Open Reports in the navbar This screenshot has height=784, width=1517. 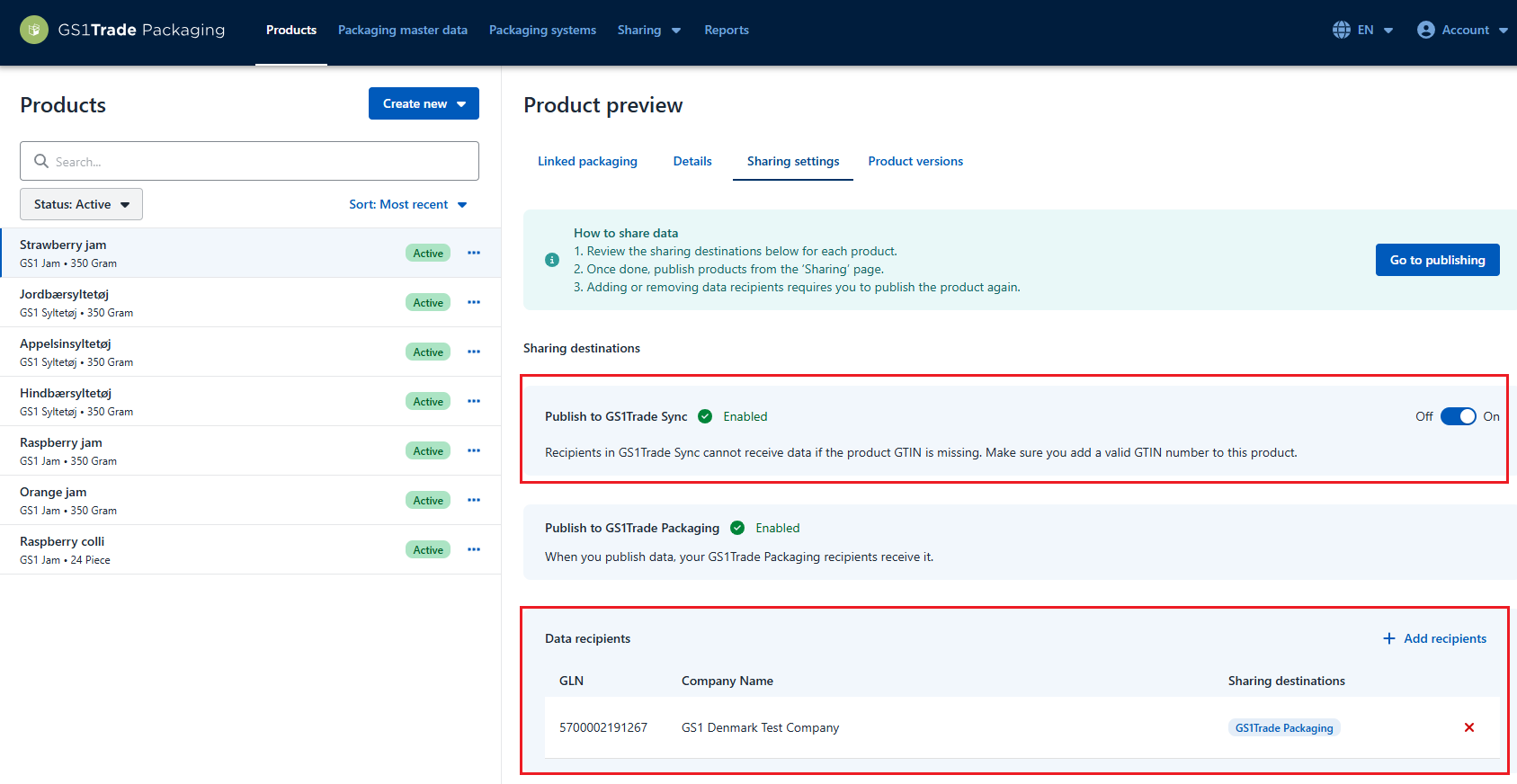tap(727, 30)
